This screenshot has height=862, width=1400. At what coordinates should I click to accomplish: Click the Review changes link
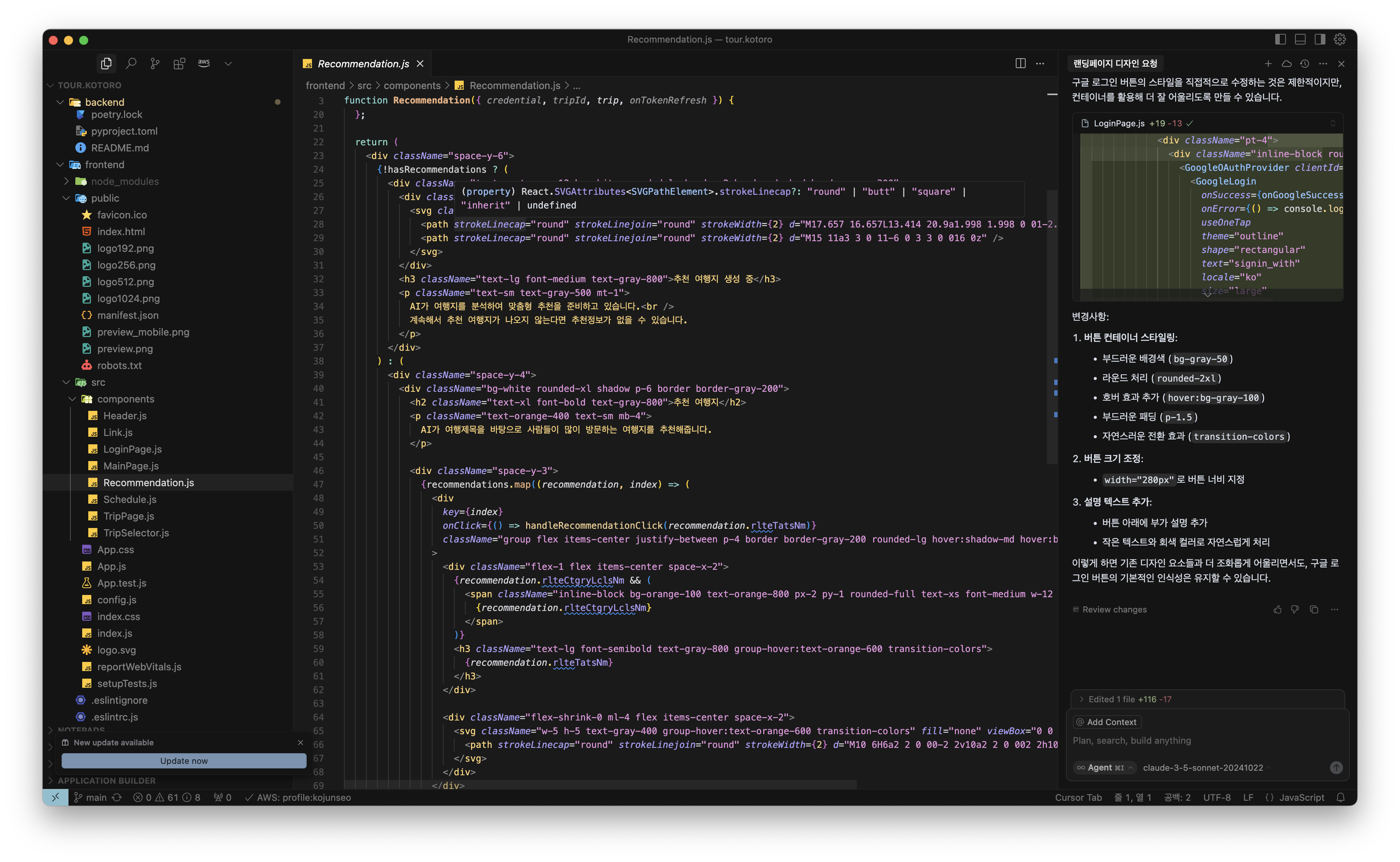(x=1114, y=609)
